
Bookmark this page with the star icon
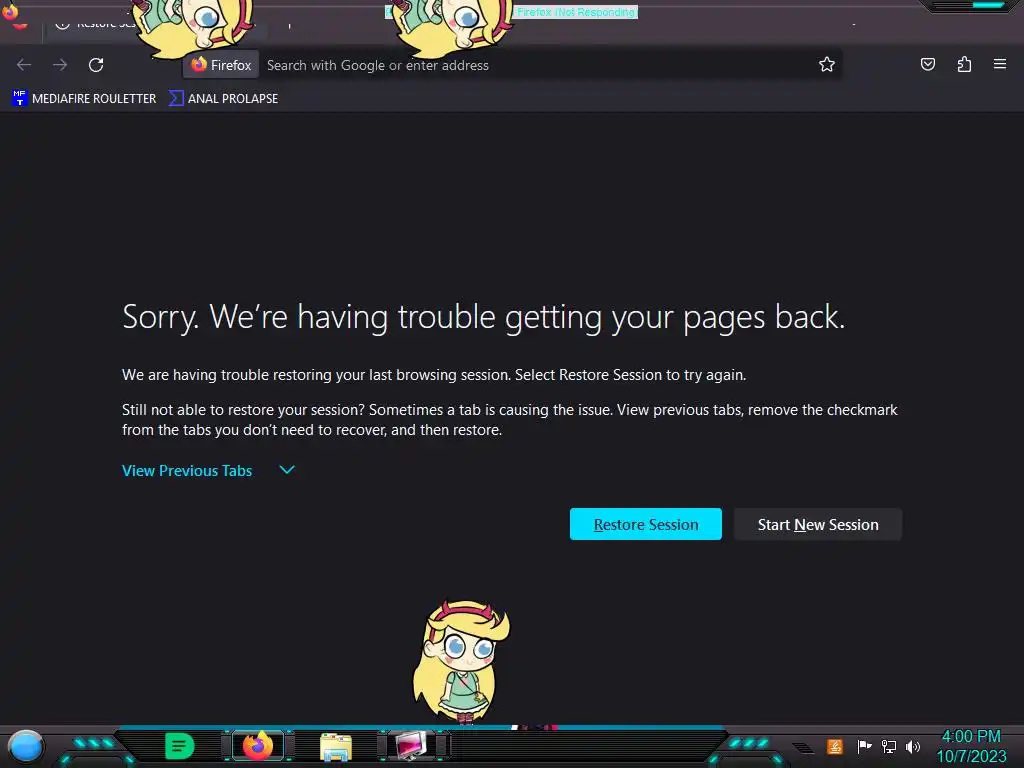827,64
